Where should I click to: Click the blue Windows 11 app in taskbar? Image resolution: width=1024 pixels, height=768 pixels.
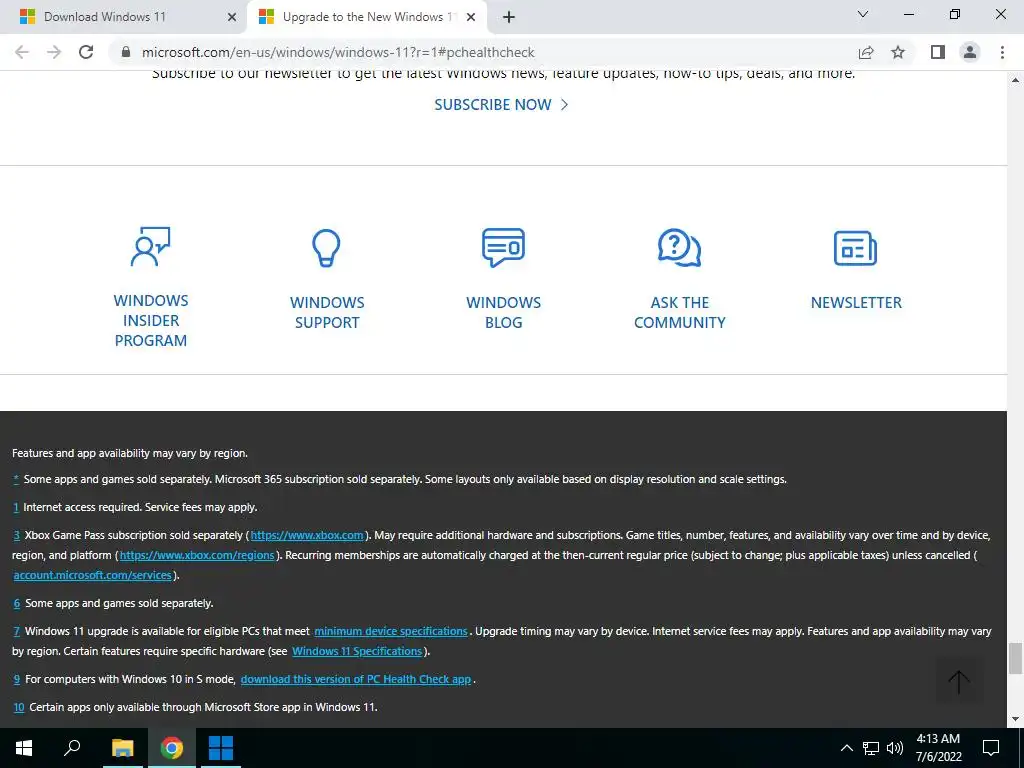click(x=221, y=748)
